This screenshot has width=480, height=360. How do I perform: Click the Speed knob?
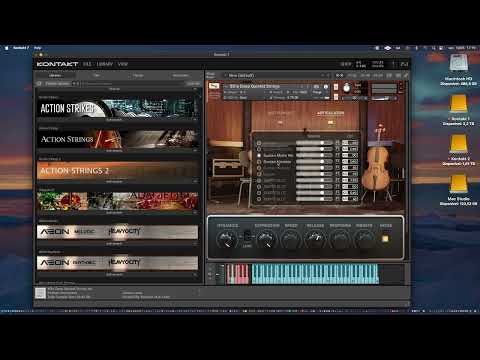[x=291, y=239]
